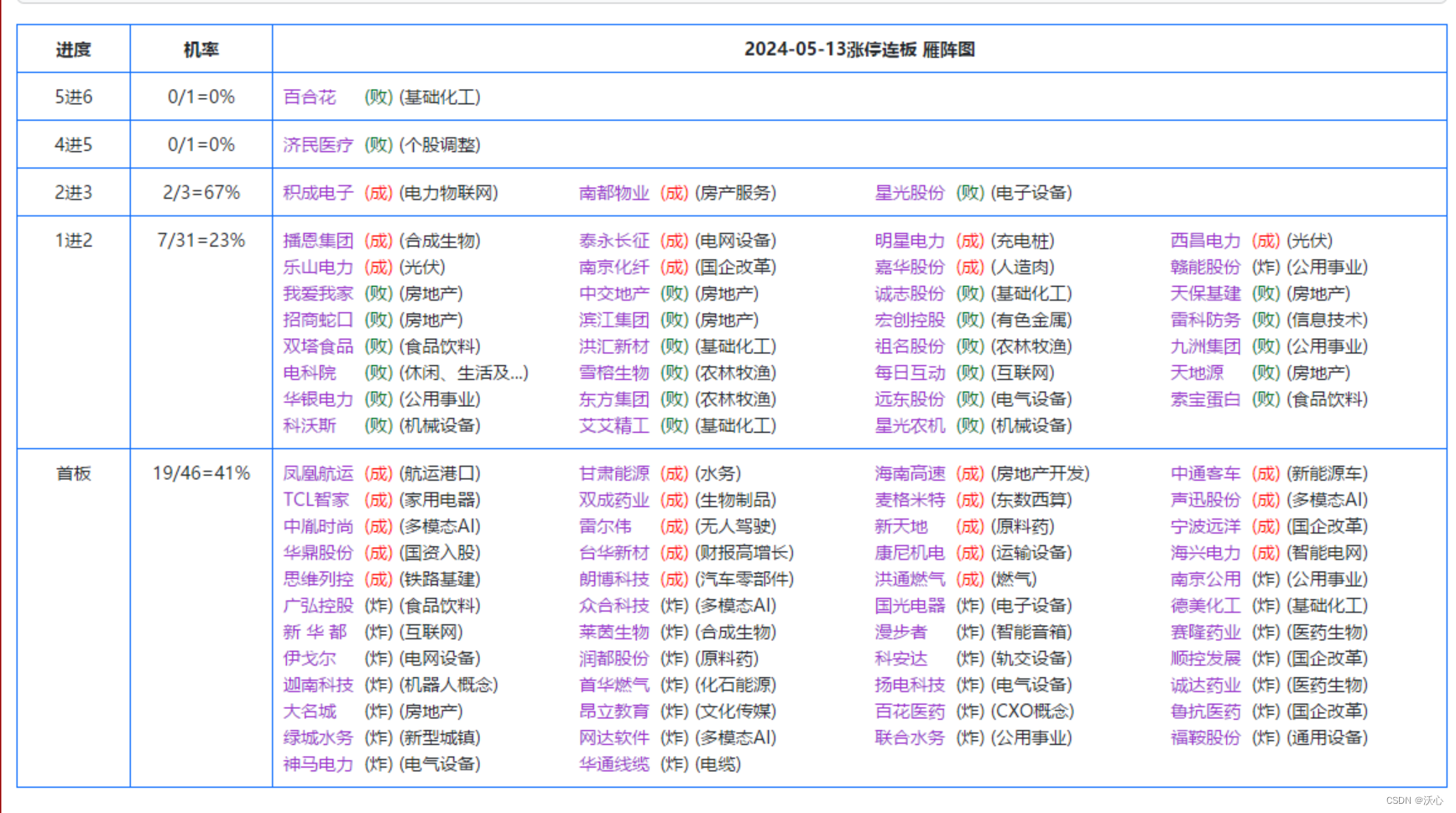The height and width of the screenshot is (813, 1456).
Task: Select the 雷尔伟 stock link
Action: tap(605, 526)
